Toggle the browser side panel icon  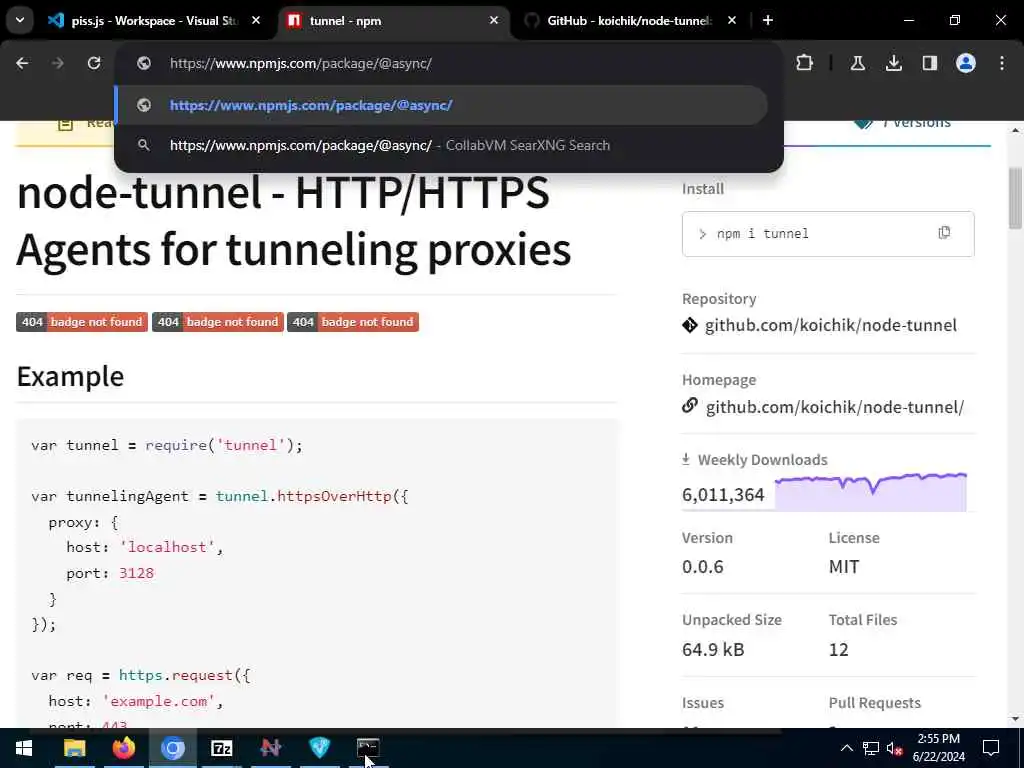pyautogui.click(x=929, y=63)
